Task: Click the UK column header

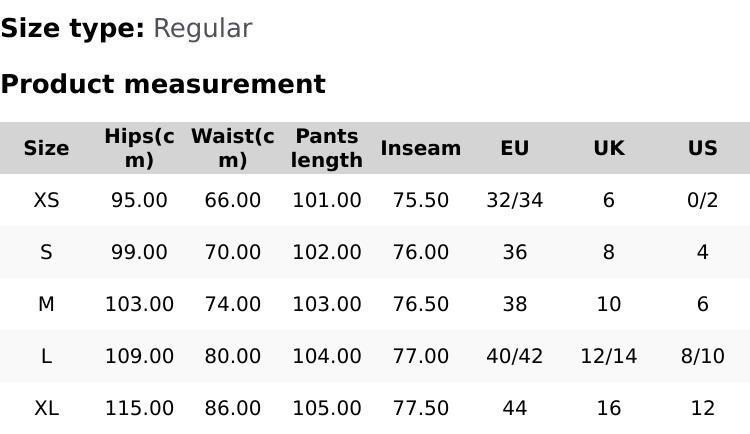Action: (x=609, y=149)
